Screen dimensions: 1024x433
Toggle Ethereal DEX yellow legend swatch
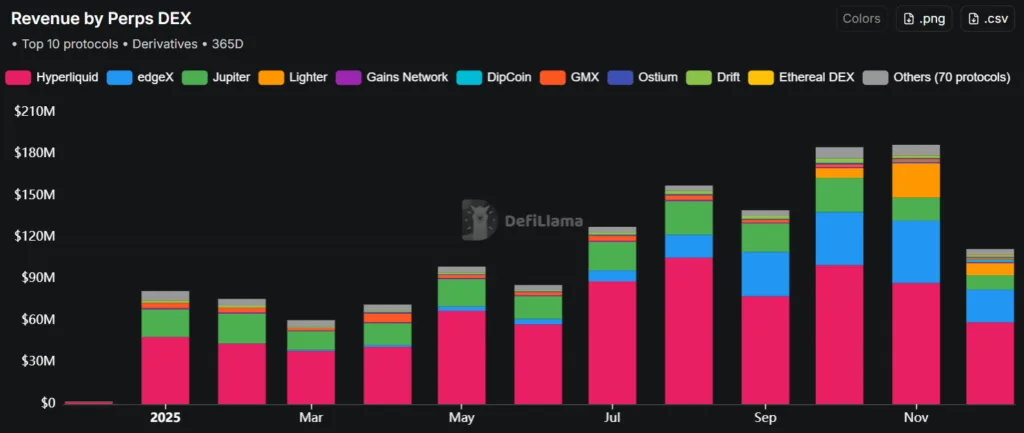(761, 78)
